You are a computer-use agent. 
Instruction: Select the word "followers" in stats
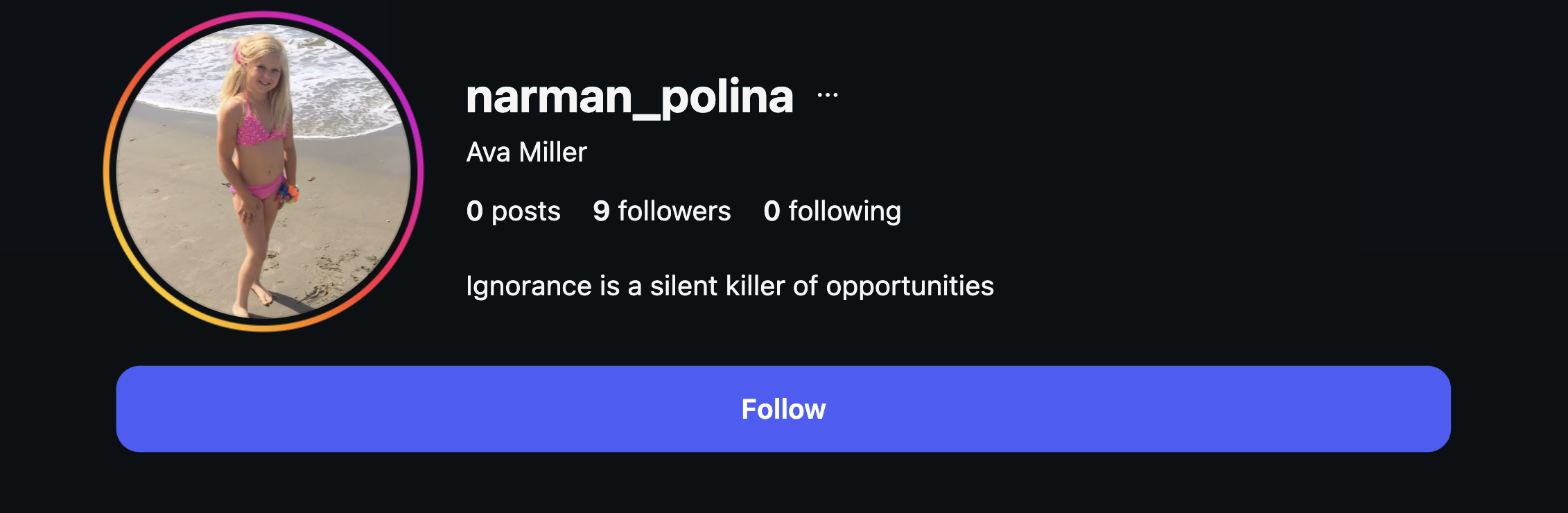(674, 211)
